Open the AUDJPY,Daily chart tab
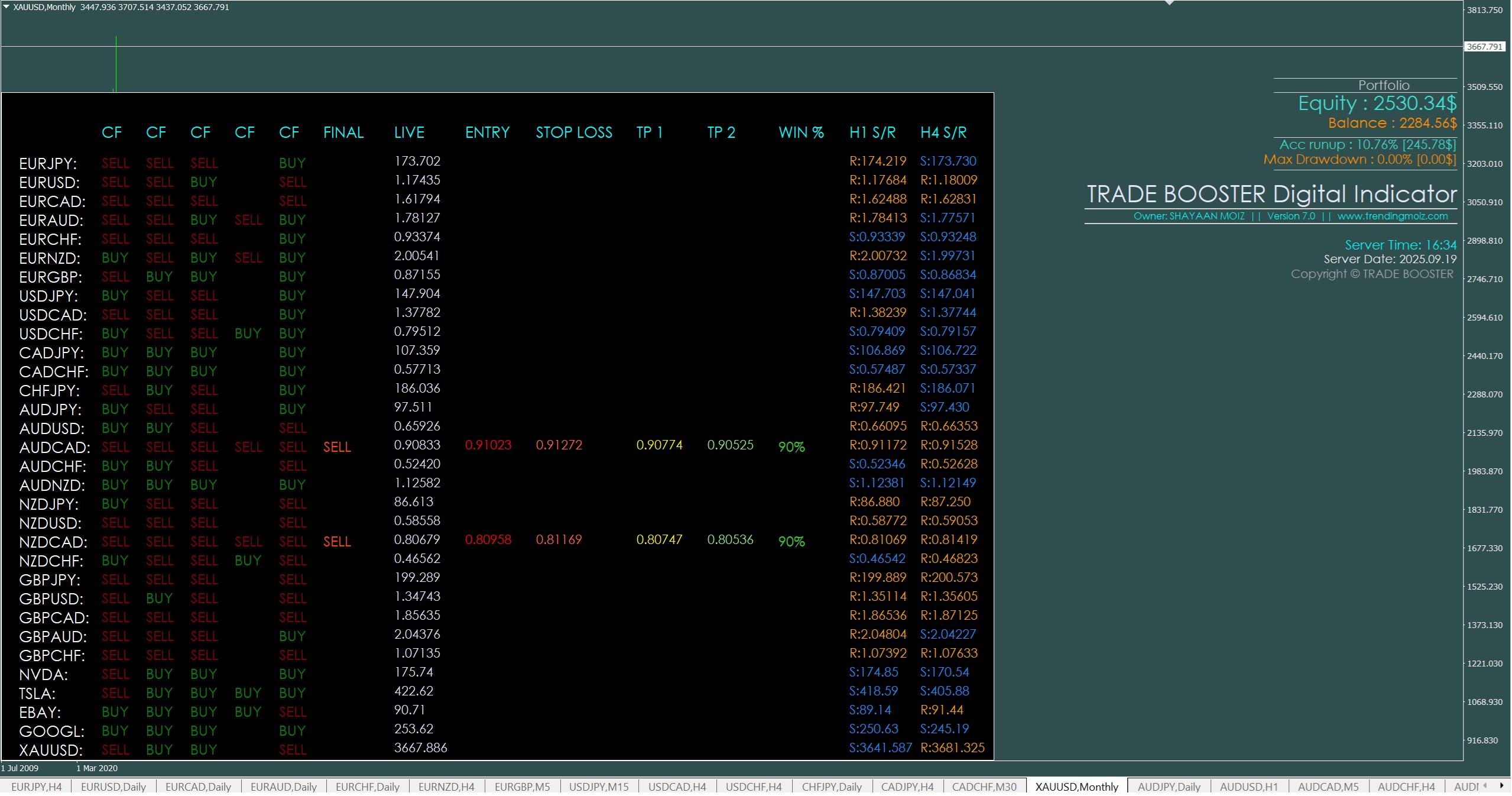Viewport: 1512px width, 796px height. (1169, 787)
